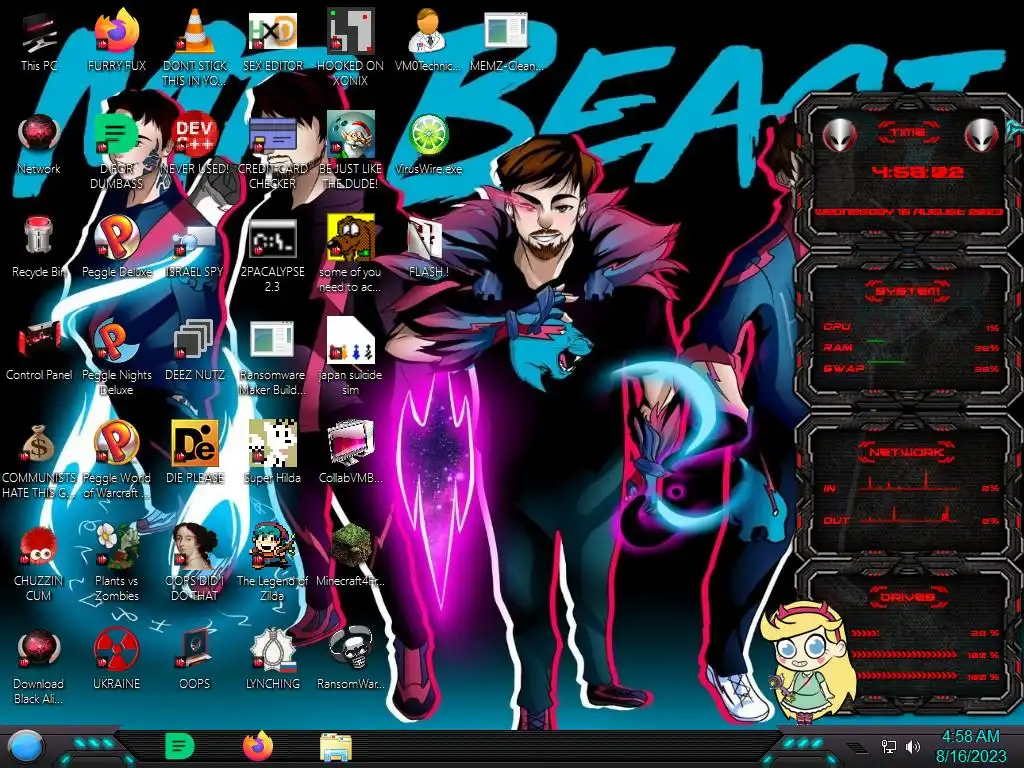Screen dimensions: 1024x768
Task: Select the Peggle Nights Deluxe shortcut
Action: click(x=116, y=341)
